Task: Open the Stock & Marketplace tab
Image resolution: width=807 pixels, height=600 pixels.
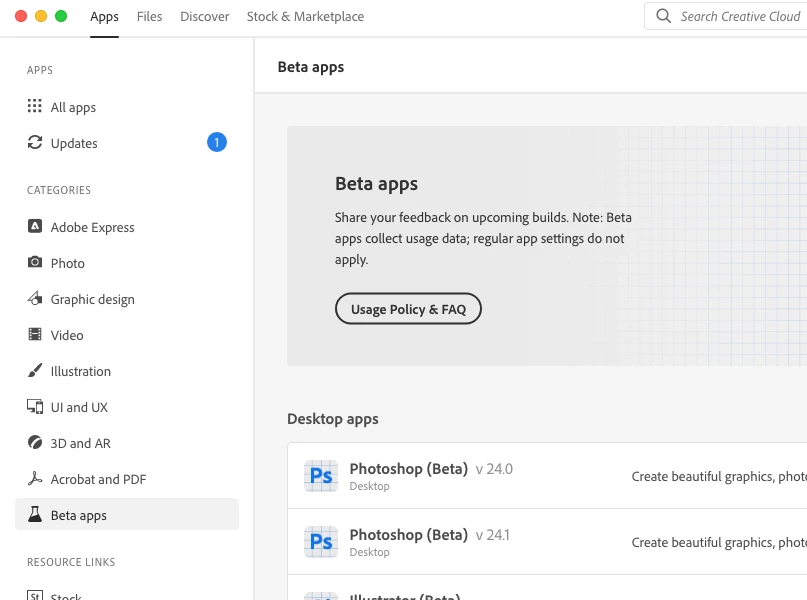Action: 305,16
